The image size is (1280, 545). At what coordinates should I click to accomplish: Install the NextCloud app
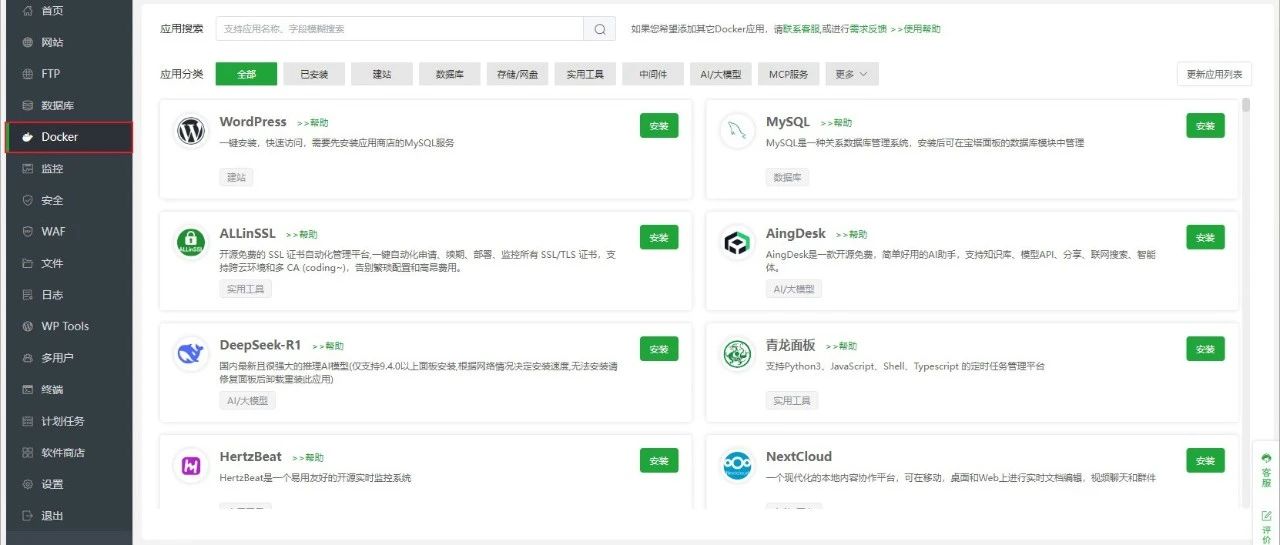1205,460
